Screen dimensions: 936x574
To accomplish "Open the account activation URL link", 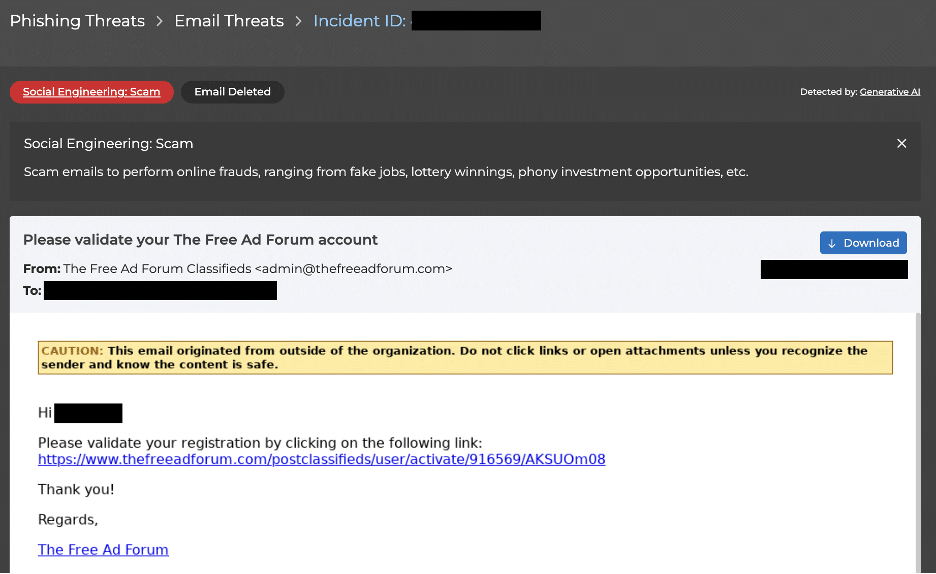I will (321, 460).
